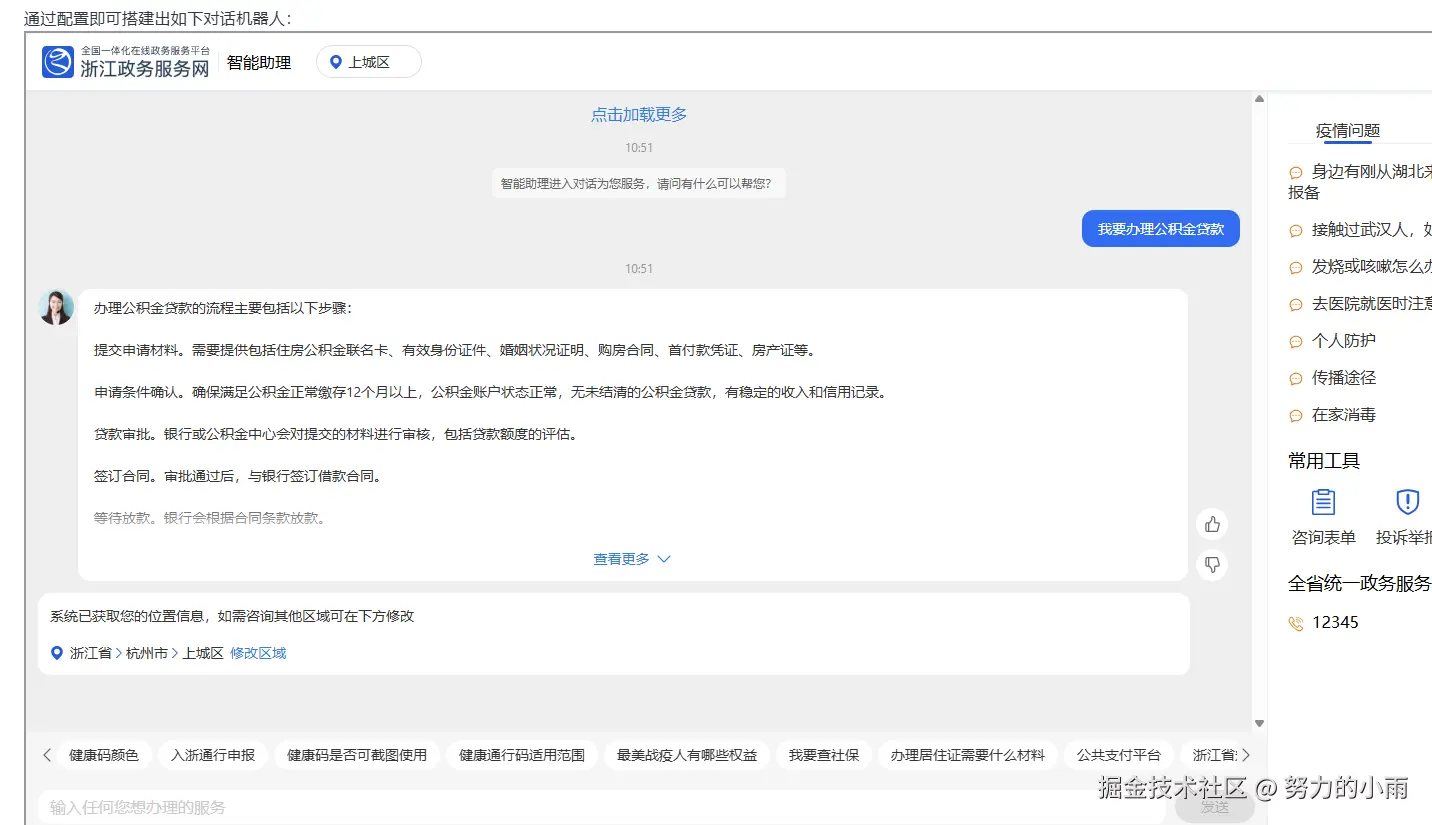Image resolution: width=1432 pixels, height=825 pixels.
Task: Click the 浙江政务服务网 logo
Action: click(x=126, y=62)
